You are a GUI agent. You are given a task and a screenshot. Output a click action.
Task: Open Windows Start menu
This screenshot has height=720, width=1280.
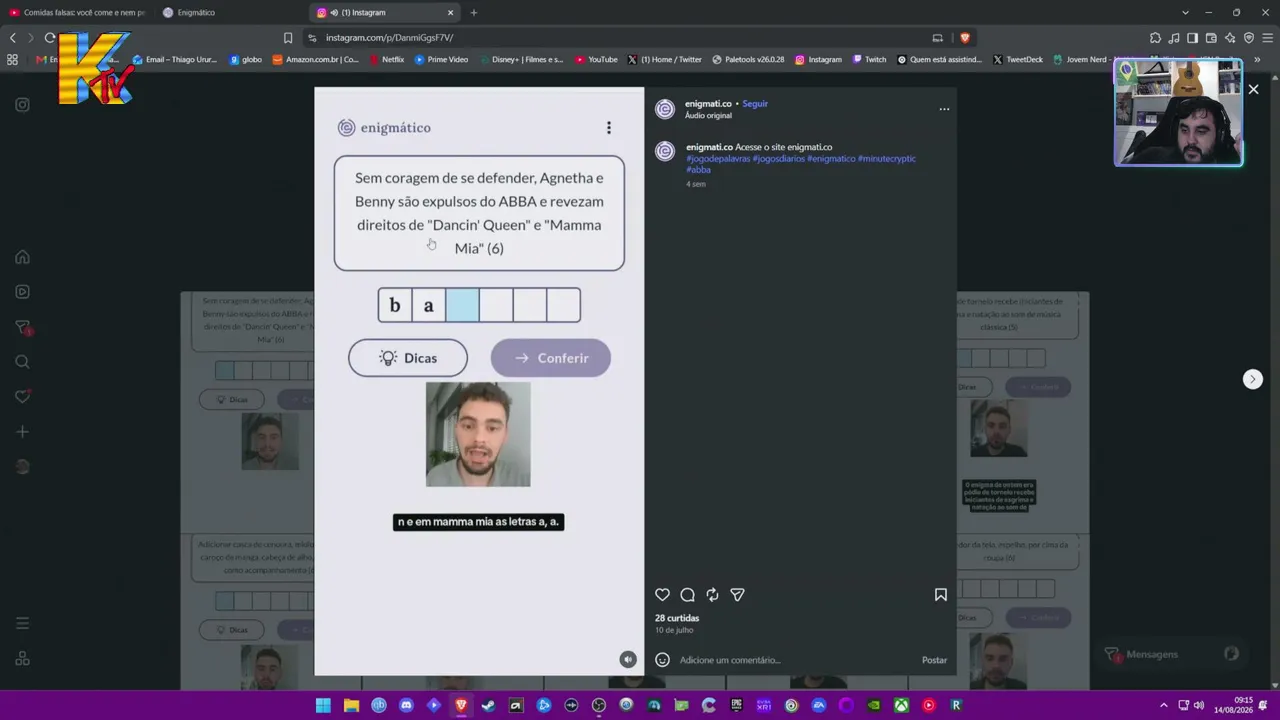point(323,706)
